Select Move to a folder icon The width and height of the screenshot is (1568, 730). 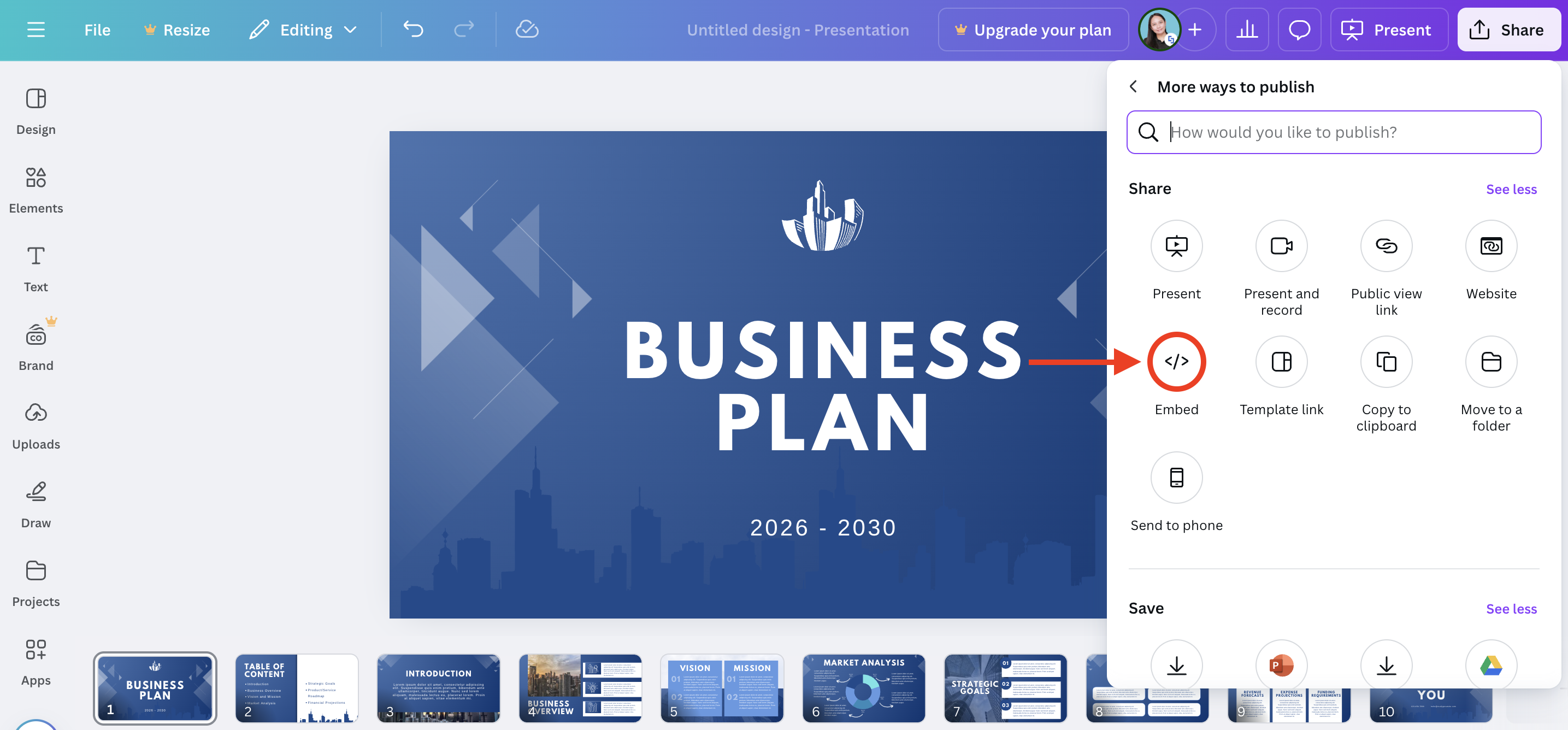tap(1490, 362)
